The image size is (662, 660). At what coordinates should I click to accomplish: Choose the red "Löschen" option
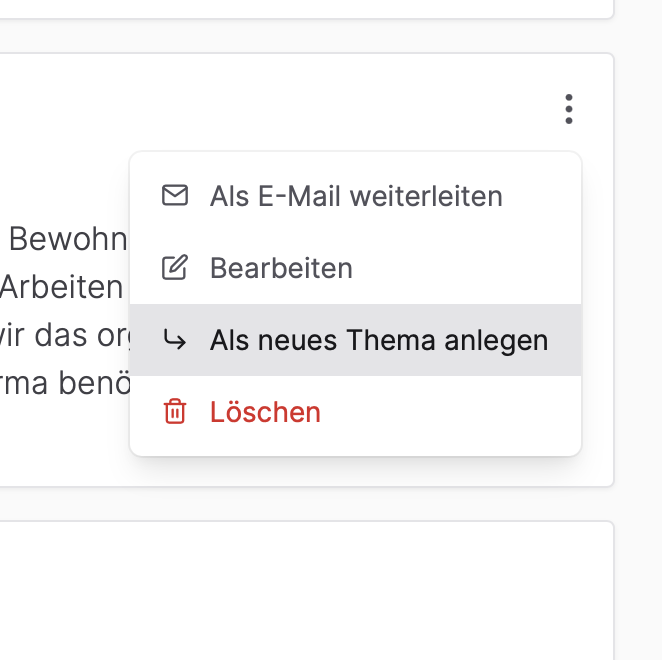coord(265,412)
